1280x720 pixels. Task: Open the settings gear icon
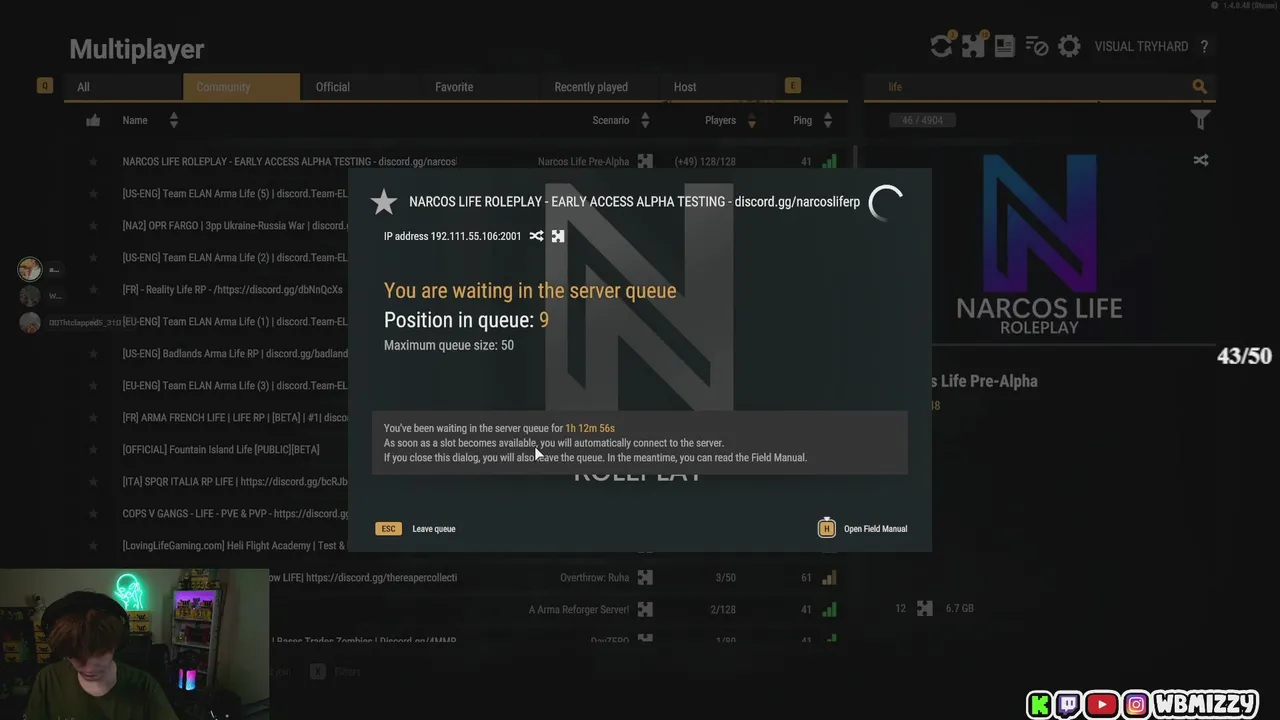[x=1069, y=46]
